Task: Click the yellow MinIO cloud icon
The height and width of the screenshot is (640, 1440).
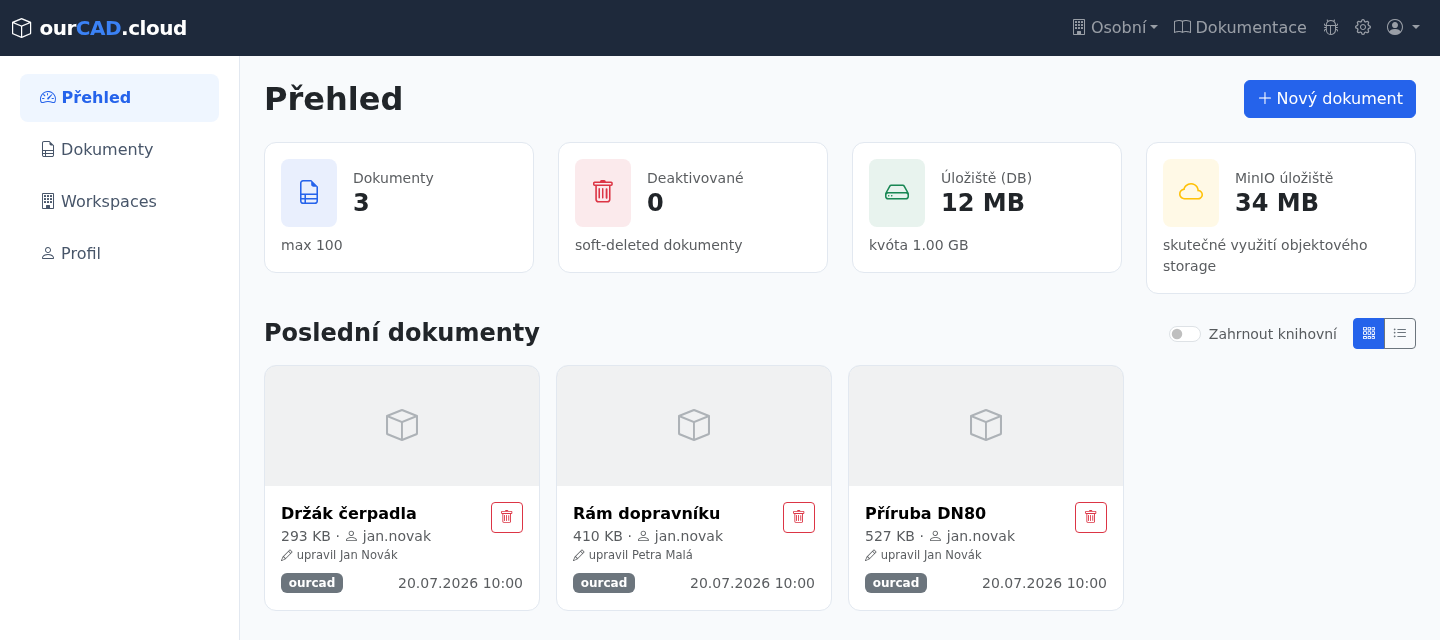Action: pos(1191,192)
